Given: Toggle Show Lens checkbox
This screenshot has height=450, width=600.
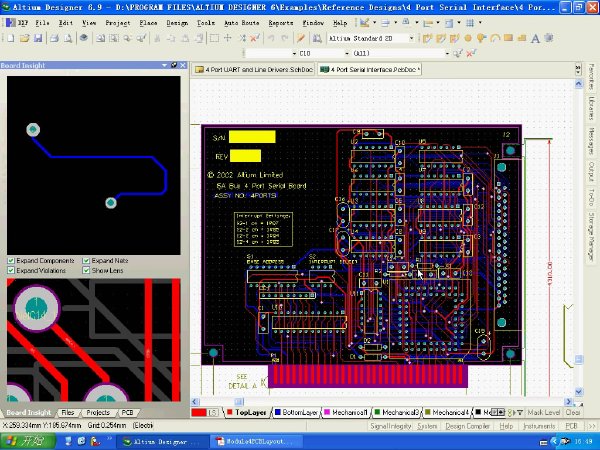Looking at the screenshot, I should [x=86, y=271].
